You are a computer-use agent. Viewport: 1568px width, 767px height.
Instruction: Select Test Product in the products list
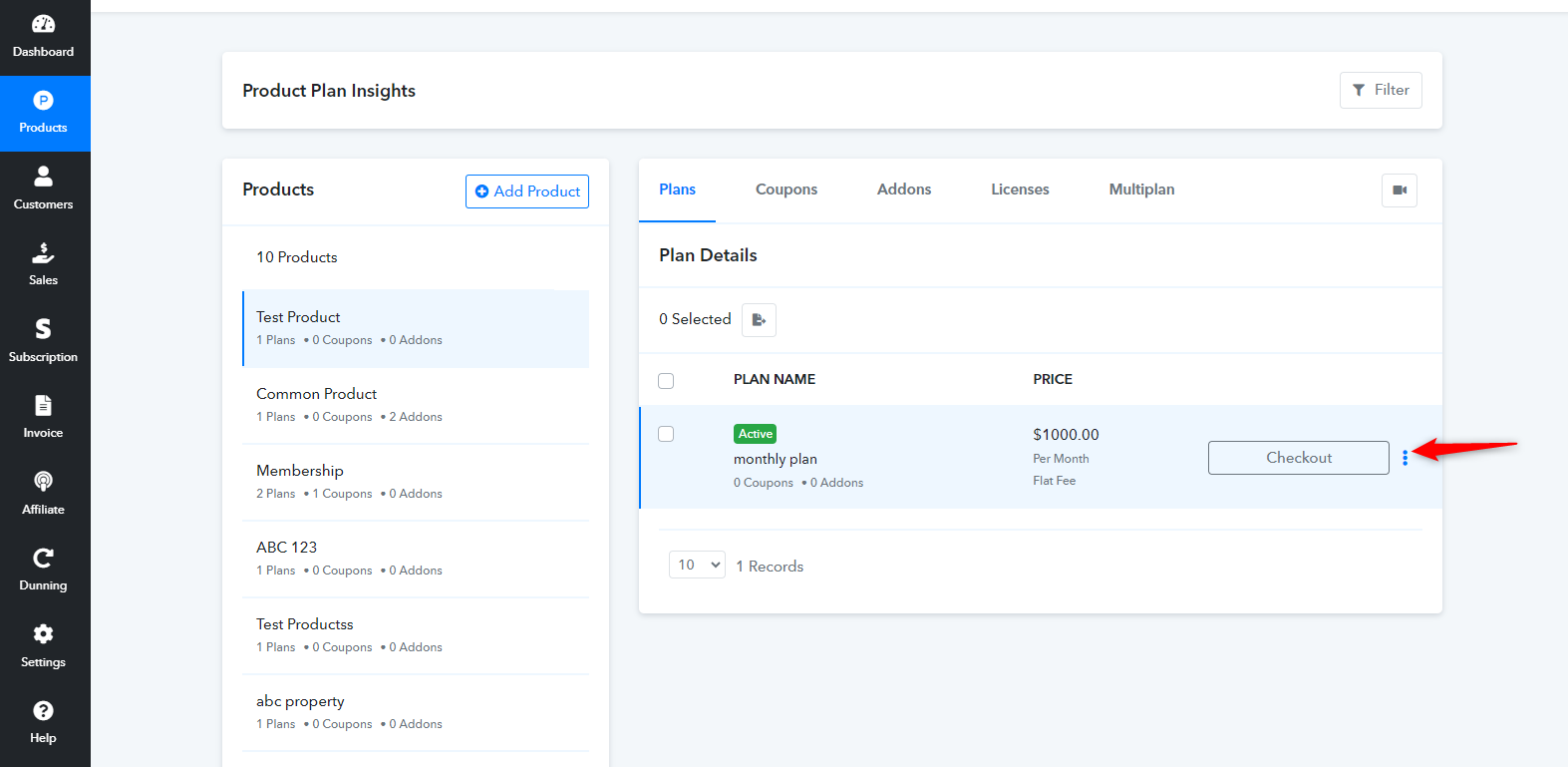(x=416, y=328)
